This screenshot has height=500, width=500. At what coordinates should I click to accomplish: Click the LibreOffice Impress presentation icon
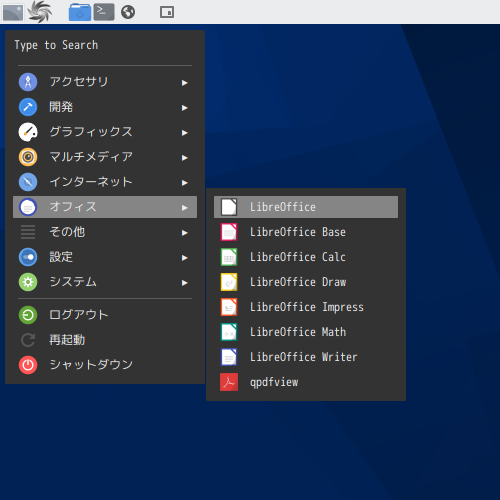(229, 307)
